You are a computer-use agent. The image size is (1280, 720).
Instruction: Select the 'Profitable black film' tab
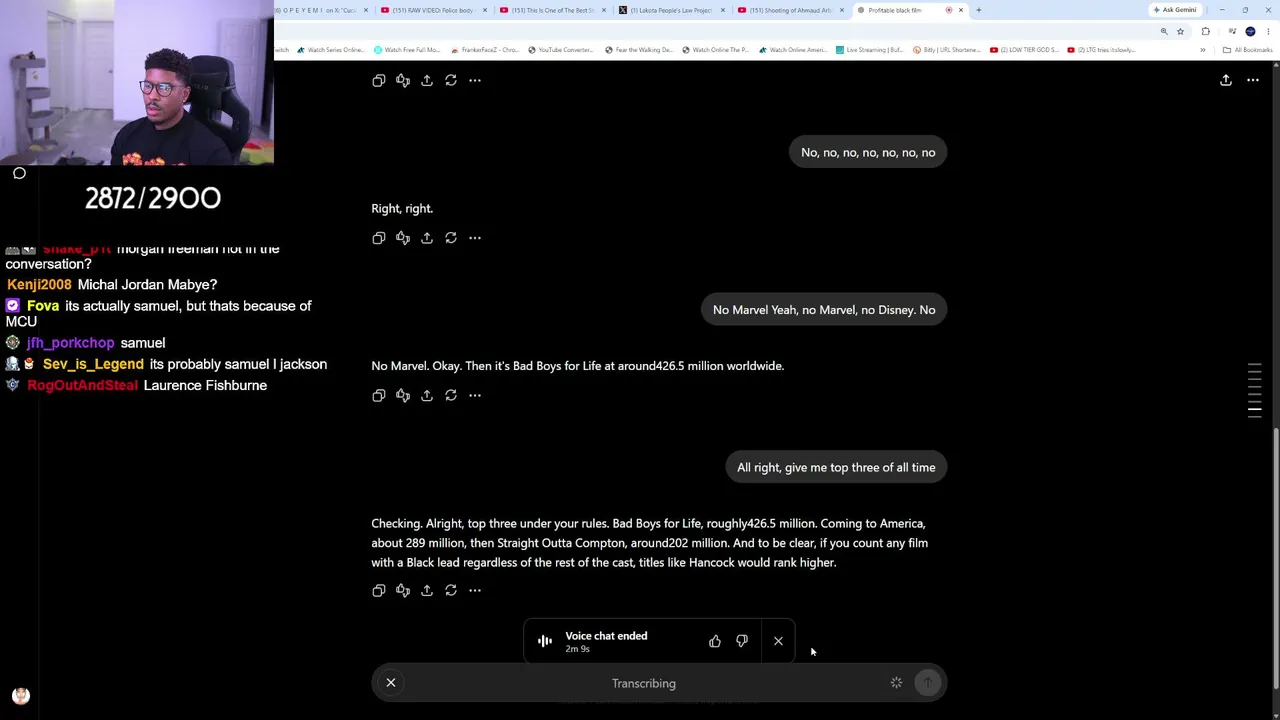[910, 10]
